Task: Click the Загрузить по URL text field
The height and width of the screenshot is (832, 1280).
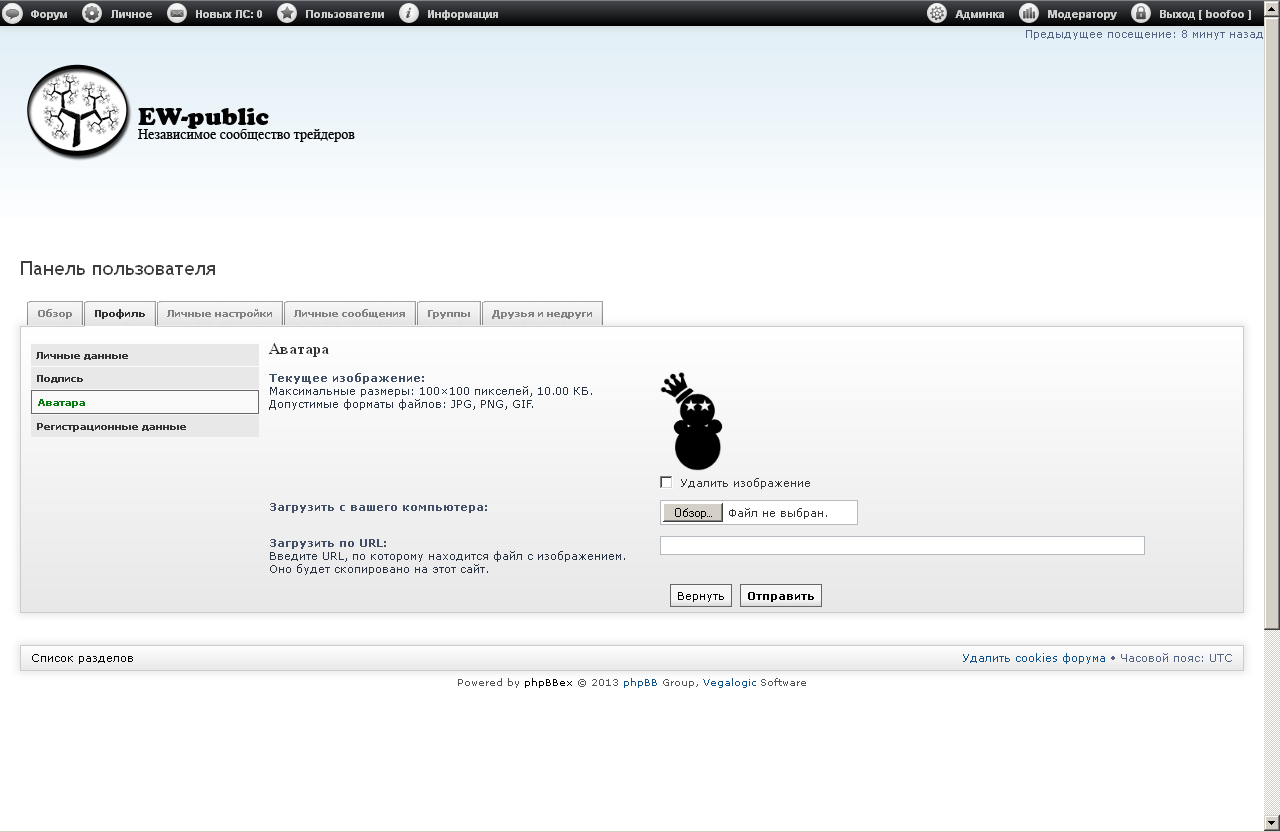Action: [901, 546]
